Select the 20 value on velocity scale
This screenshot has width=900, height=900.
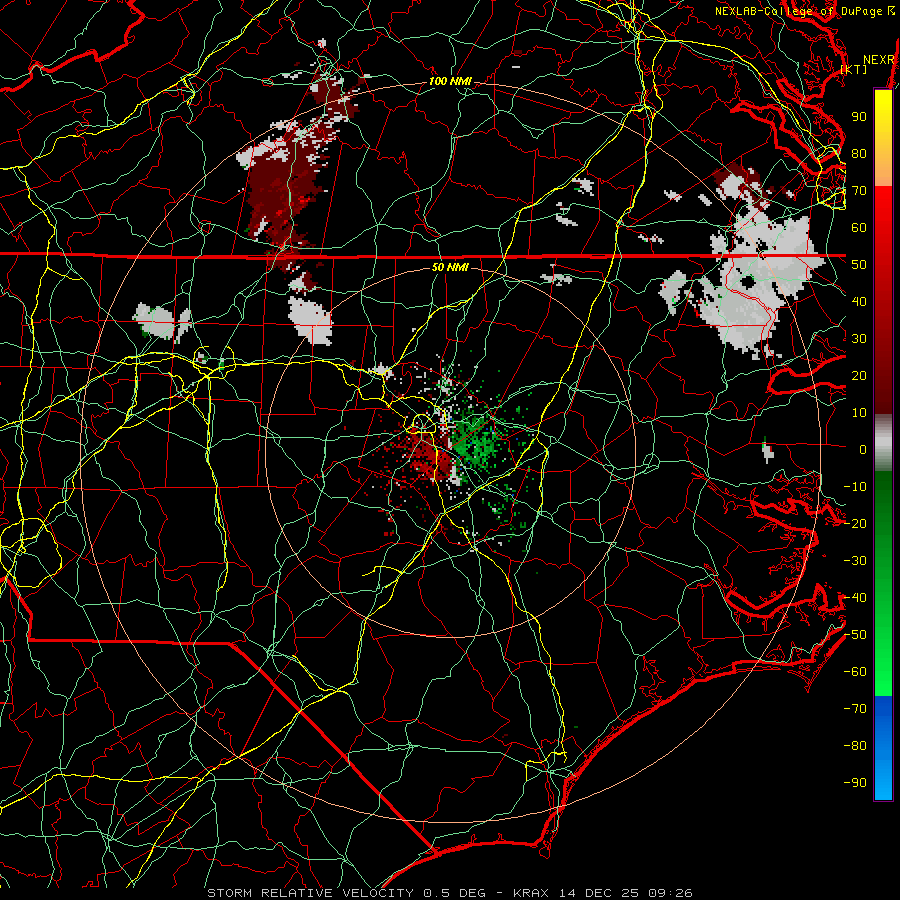pyautogui.click(x=859, y=376)
